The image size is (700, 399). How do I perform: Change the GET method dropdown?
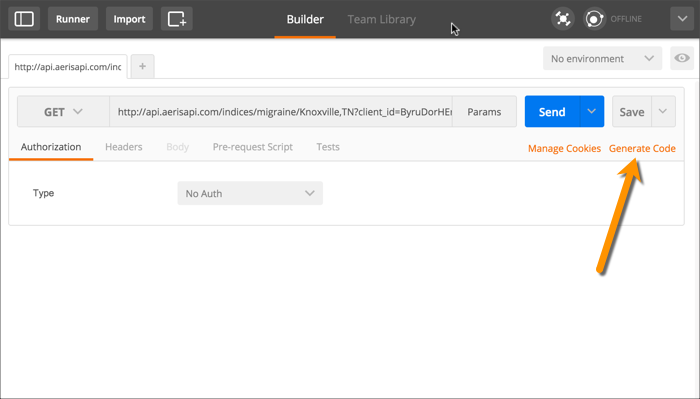click(63, 112)
